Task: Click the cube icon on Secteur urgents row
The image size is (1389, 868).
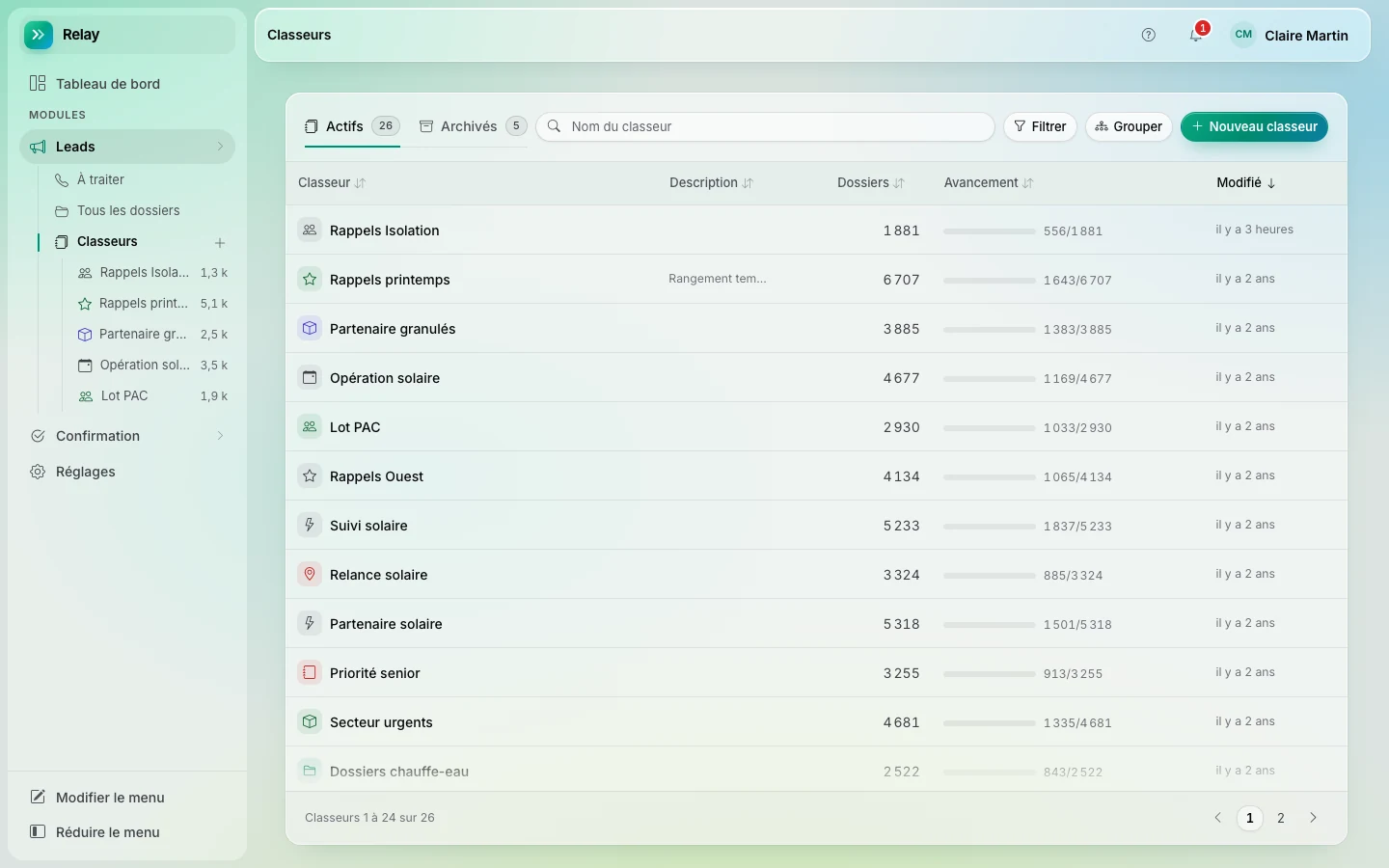Action: [x=310, y=721]
